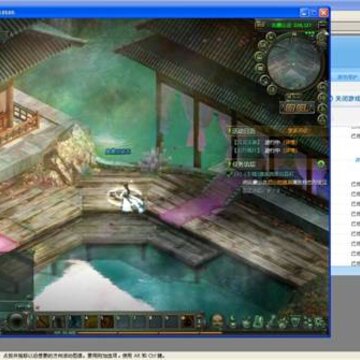Toggle the green round button beside task tracker
This screenshot has width=360, height=360.
coord(321,164)
